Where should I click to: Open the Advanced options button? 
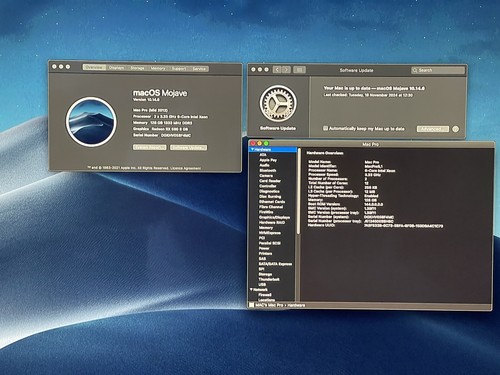pyautogui.click(x=433, y=129)
